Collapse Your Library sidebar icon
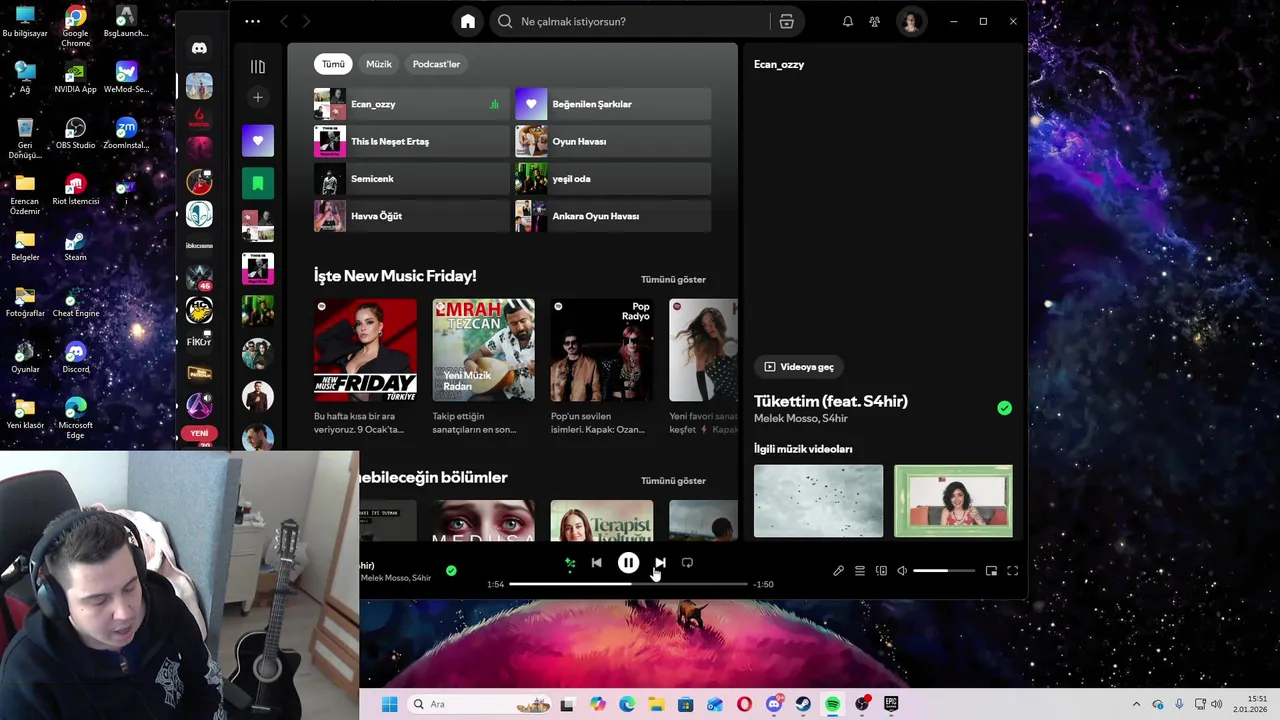Screen dimensions: 1280x720 (x=258, y=67)
